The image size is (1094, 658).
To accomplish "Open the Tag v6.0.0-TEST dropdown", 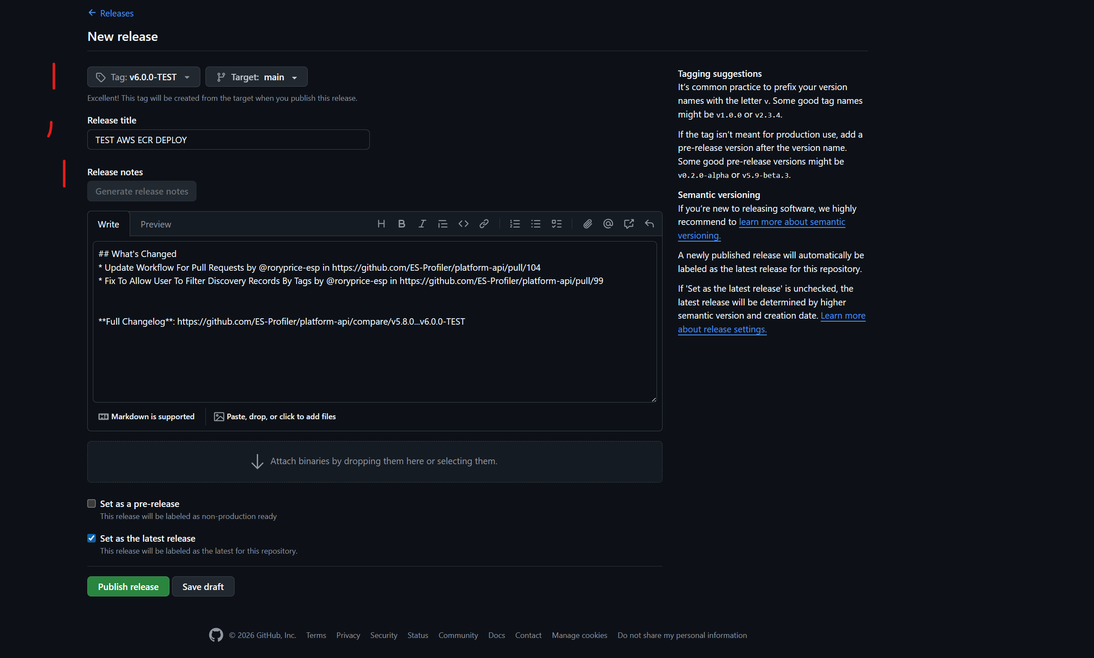I will coord(143,77).
